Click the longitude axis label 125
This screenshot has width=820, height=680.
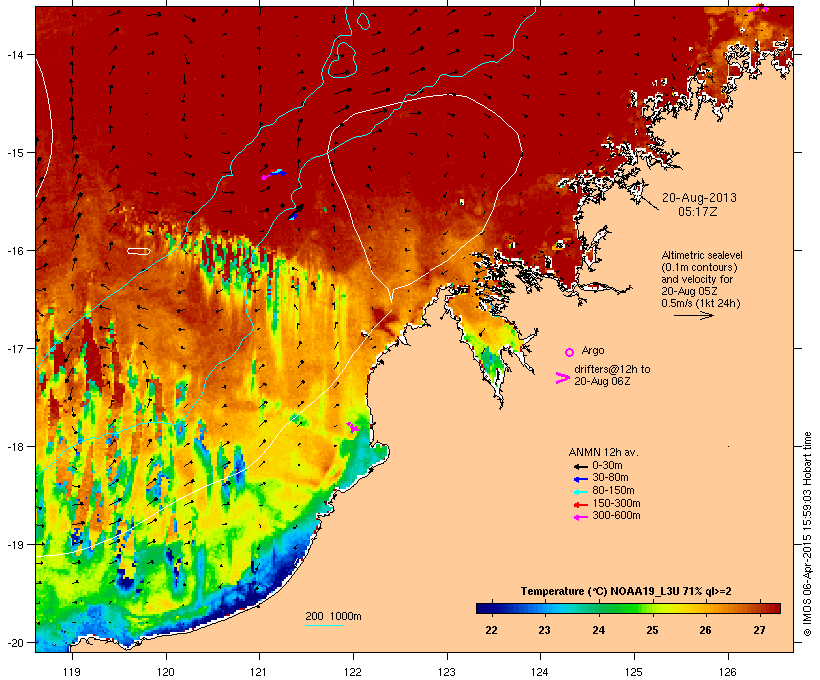[634, 672]
